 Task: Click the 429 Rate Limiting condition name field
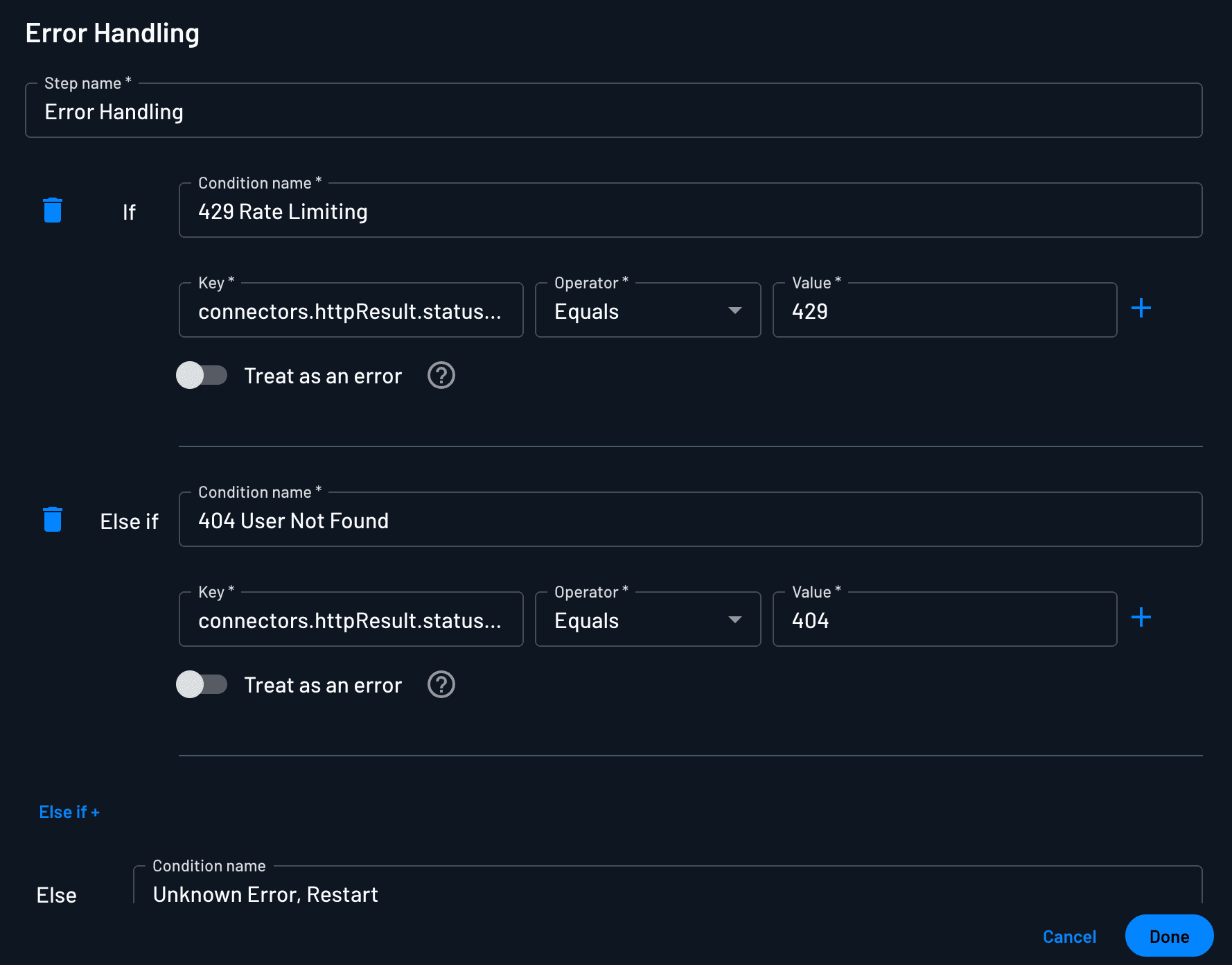(x=689, y=211)
